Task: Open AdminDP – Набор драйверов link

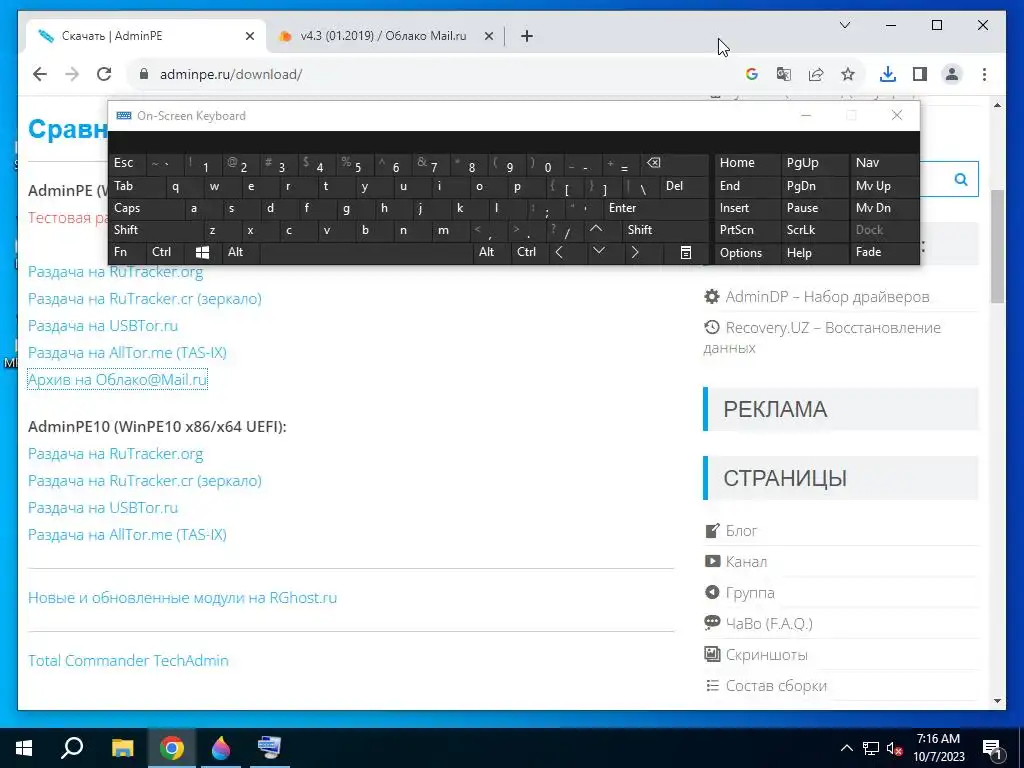Action: [x=827, y=296]
